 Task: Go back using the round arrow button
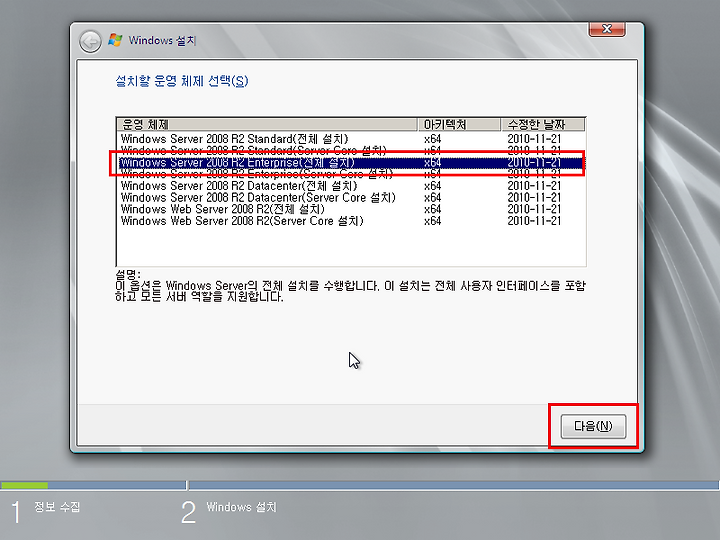pos(90,42)
